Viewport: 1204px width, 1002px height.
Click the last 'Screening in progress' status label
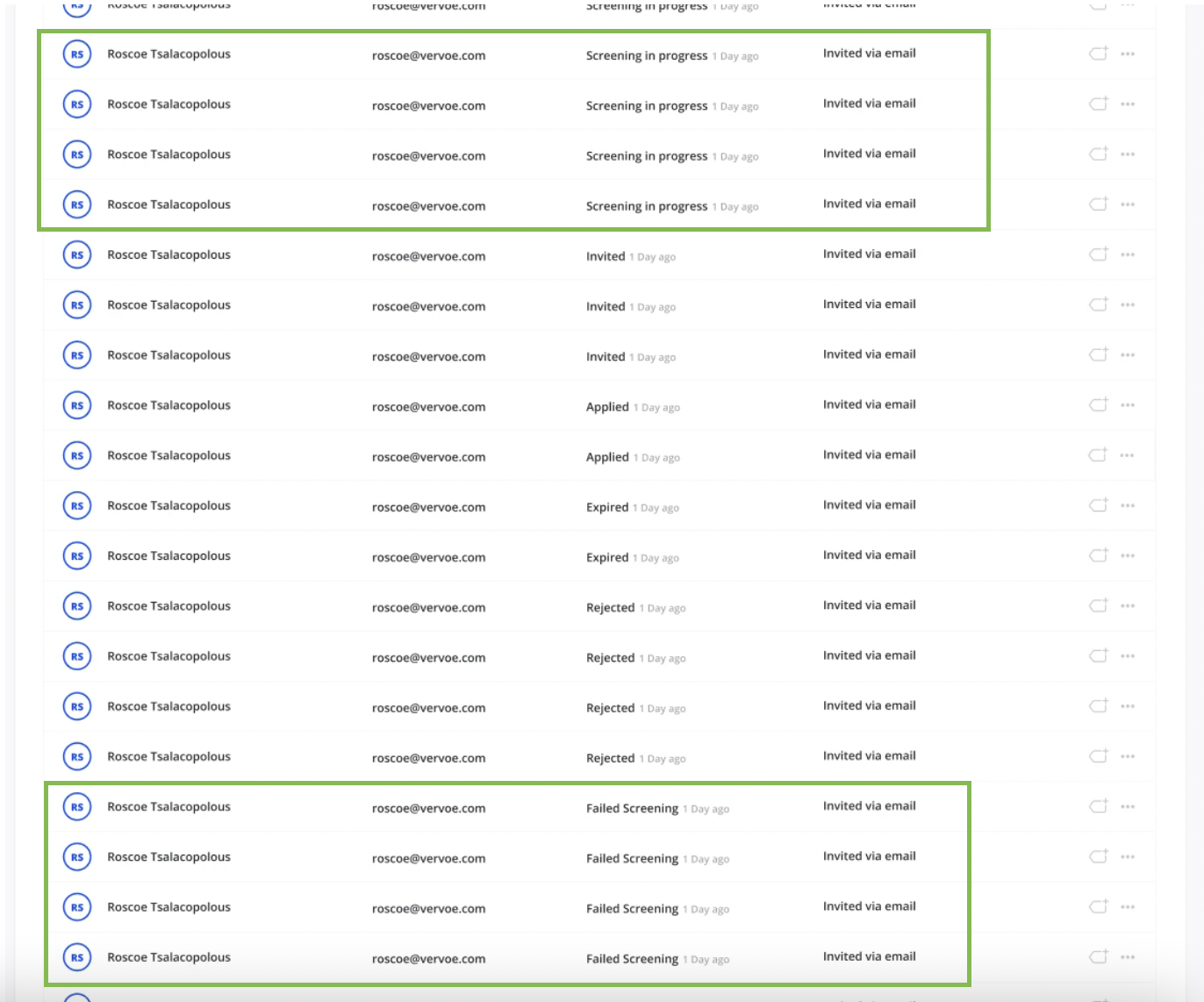[647, 206]
